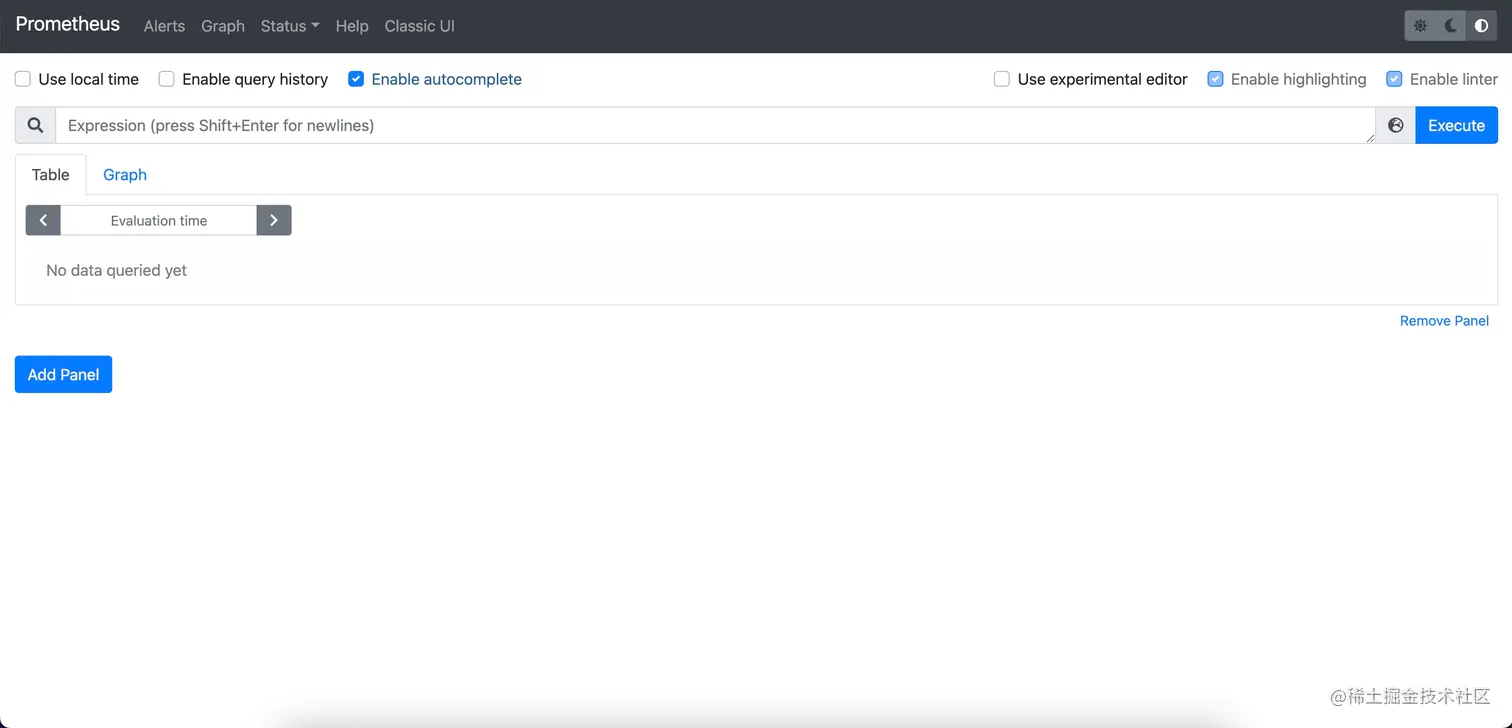Open the Help link

pyautogui.click(x=352, y=26)
